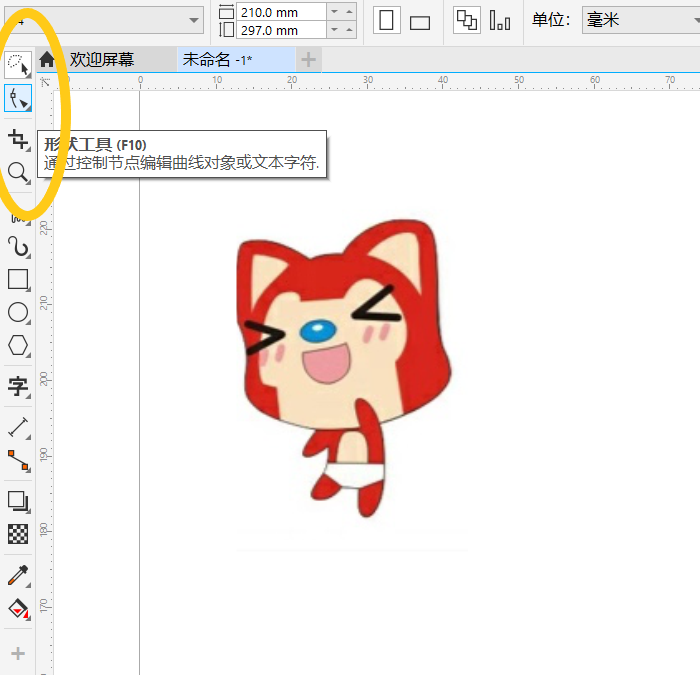Choose the Transparency checkerboard tool
This screenshot has width=700, height=675.
17,534
